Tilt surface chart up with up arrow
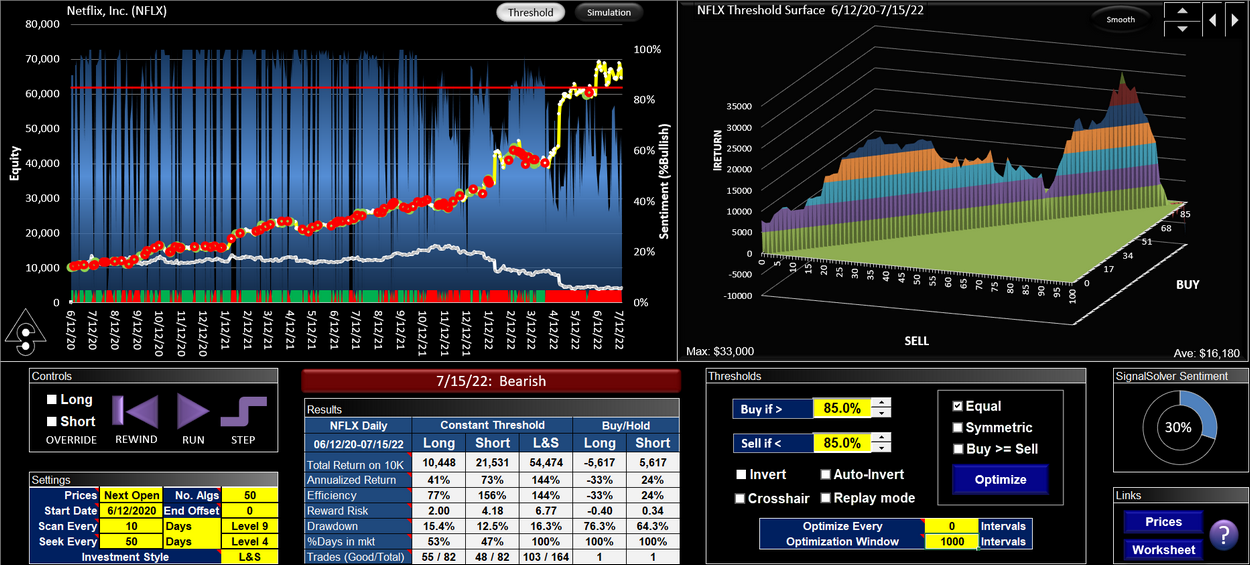 click(1182, 11)
